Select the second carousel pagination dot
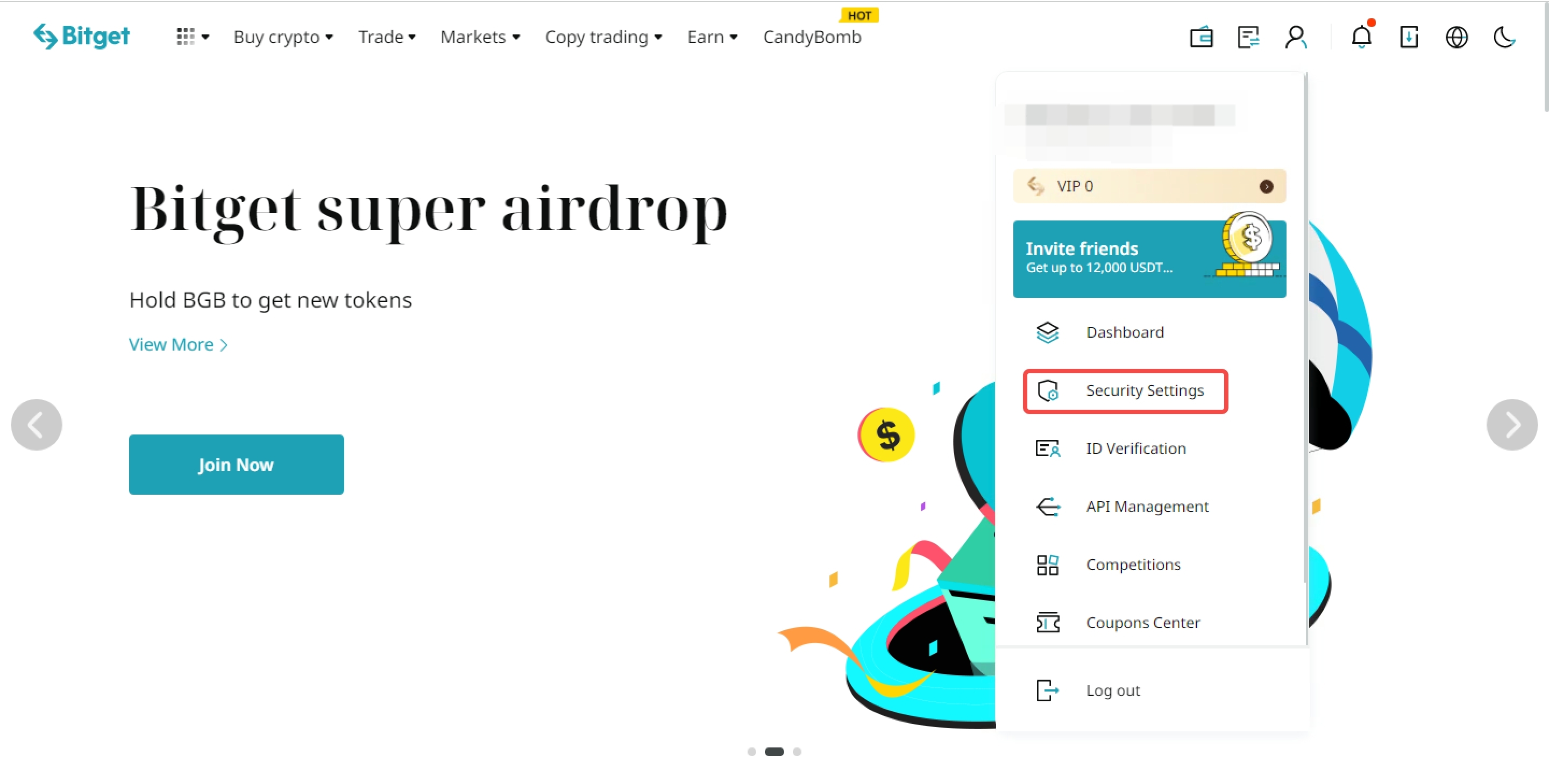1549x784 pixels. point(775,751)
